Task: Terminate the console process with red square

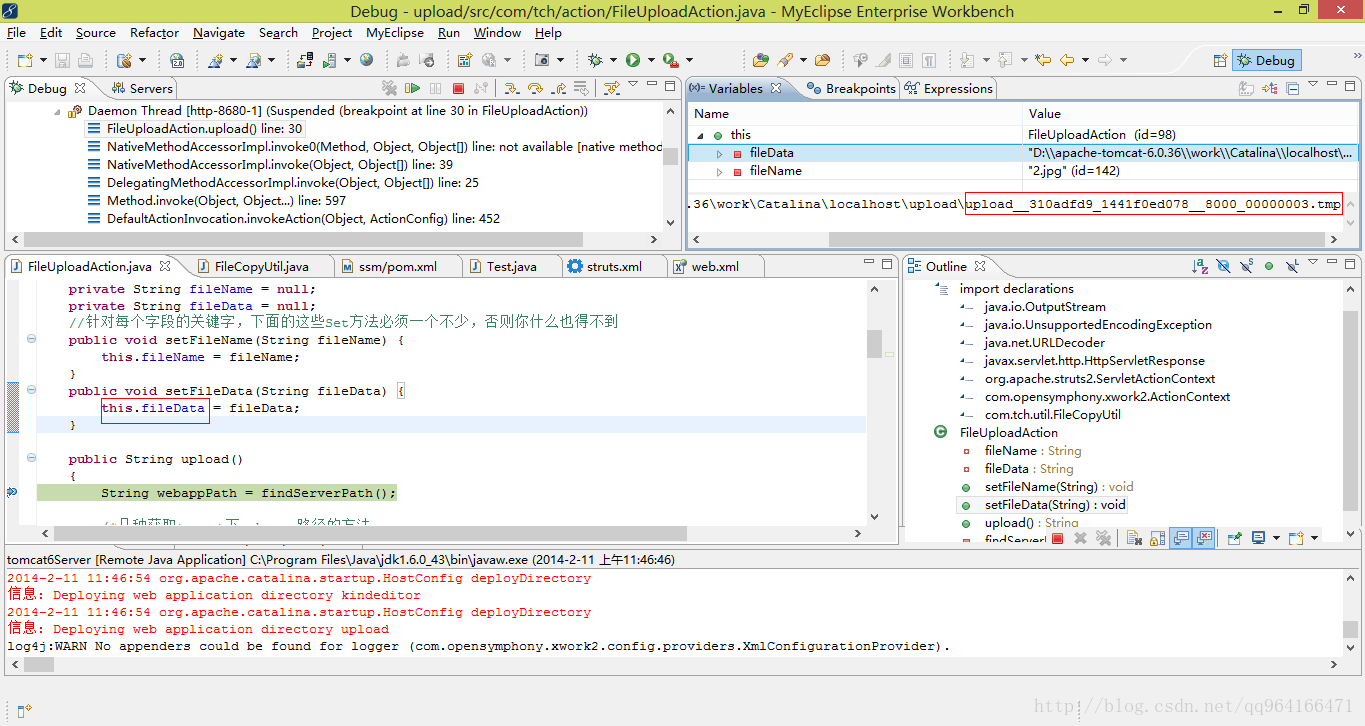Action: point(1057,538)
